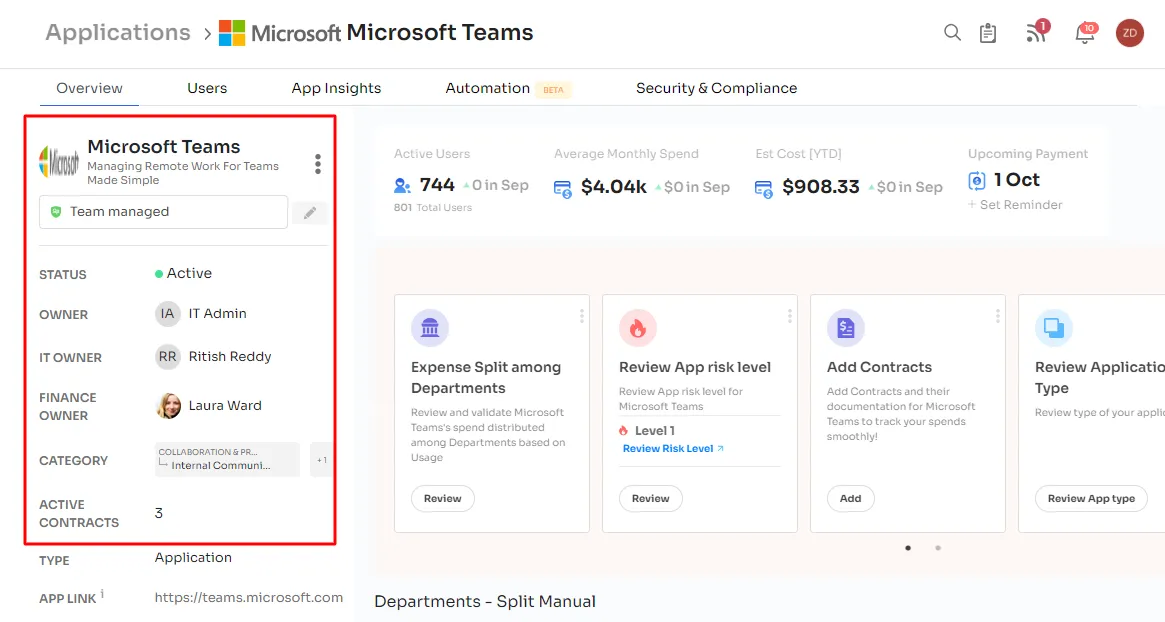Screen dimensions: 1165x622
Task: Open the Automation beta tab
Action: point(508,88)
